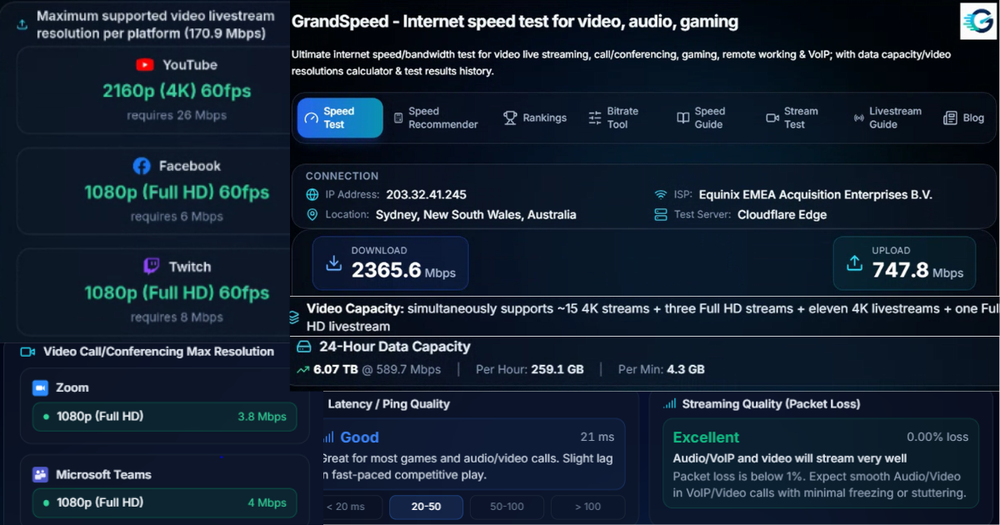Image resolution: width=1000 pixels, height=525 pixels.
Task: Open the Speed Recommender tab
Action: click(436, 118)
